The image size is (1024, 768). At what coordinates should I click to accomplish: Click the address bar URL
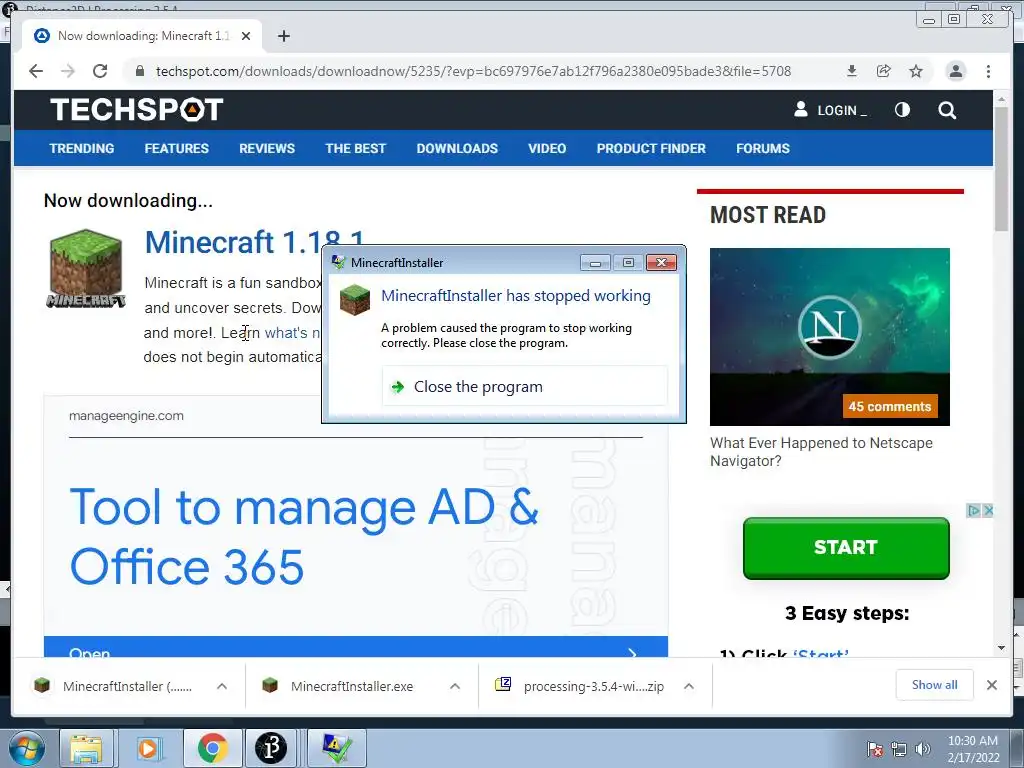pyautogui.click(x=473, y=71)
